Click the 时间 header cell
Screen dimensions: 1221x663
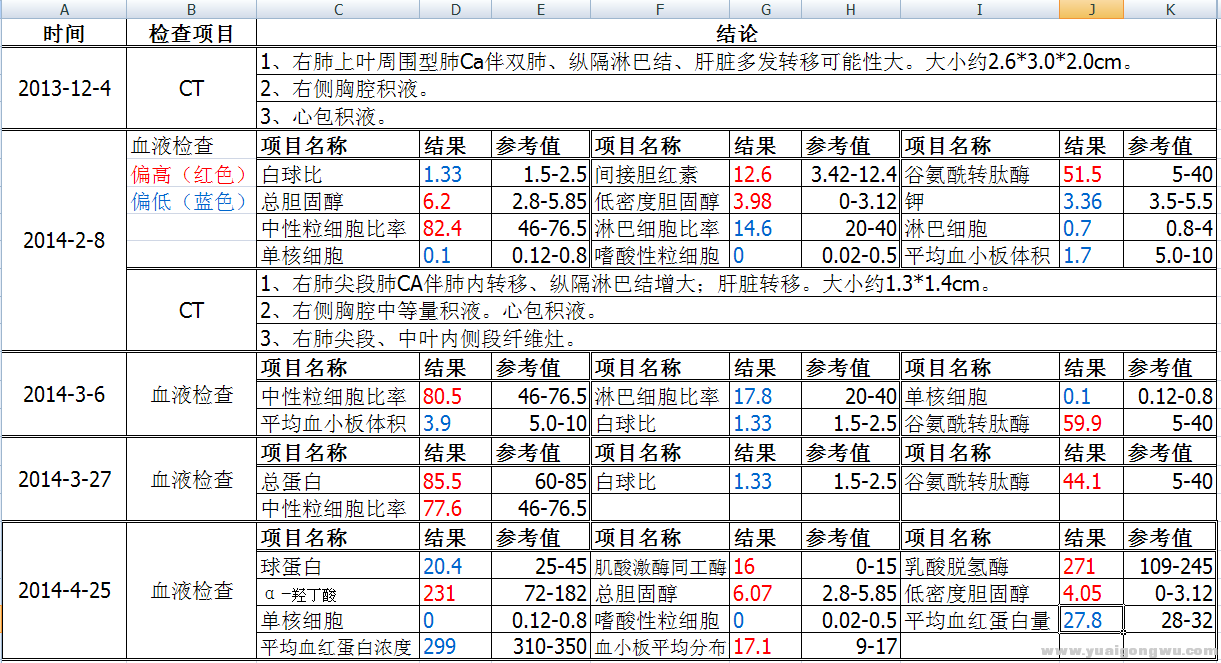(x=64, y=33)
